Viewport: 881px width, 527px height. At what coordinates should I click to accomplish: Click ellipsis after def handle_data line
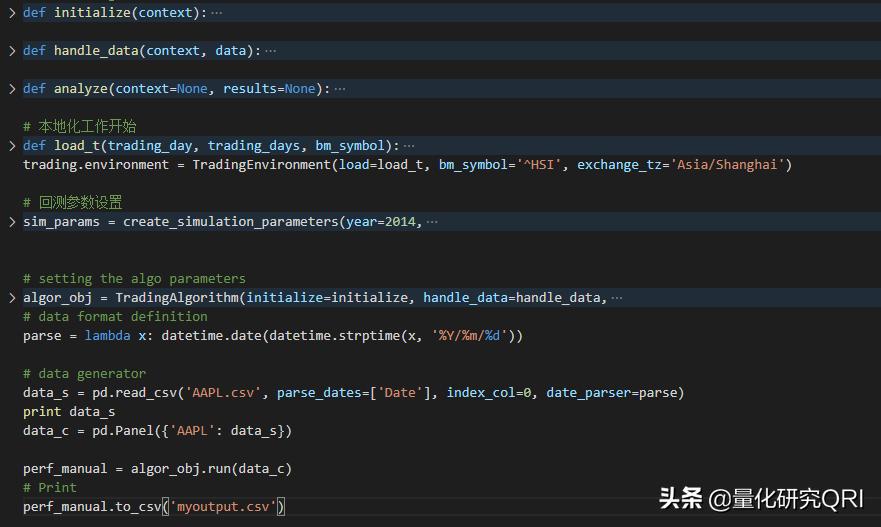coord(270,51)
